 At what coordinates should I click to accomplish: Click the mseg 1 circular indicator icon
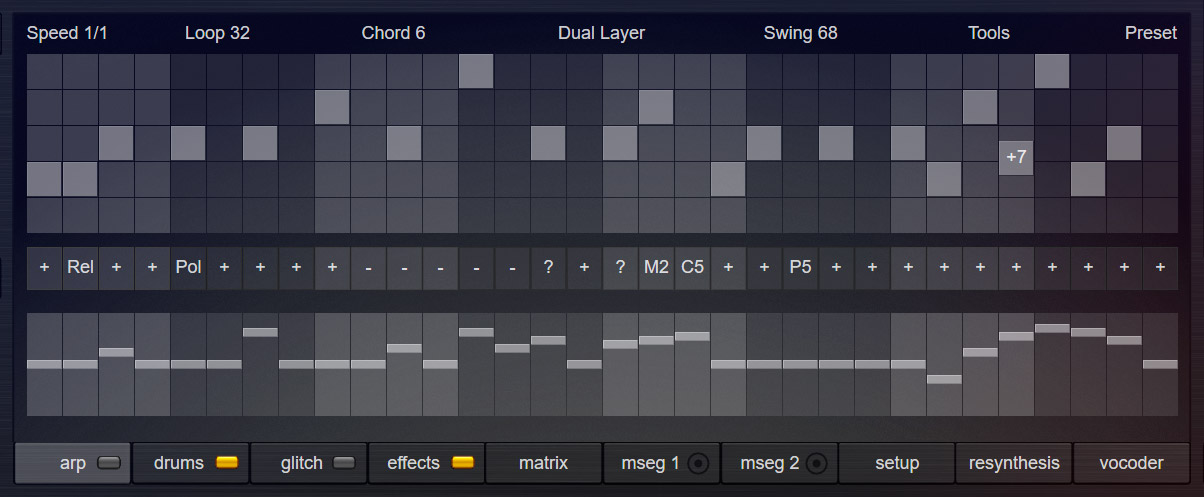click(x=698, y=463)
